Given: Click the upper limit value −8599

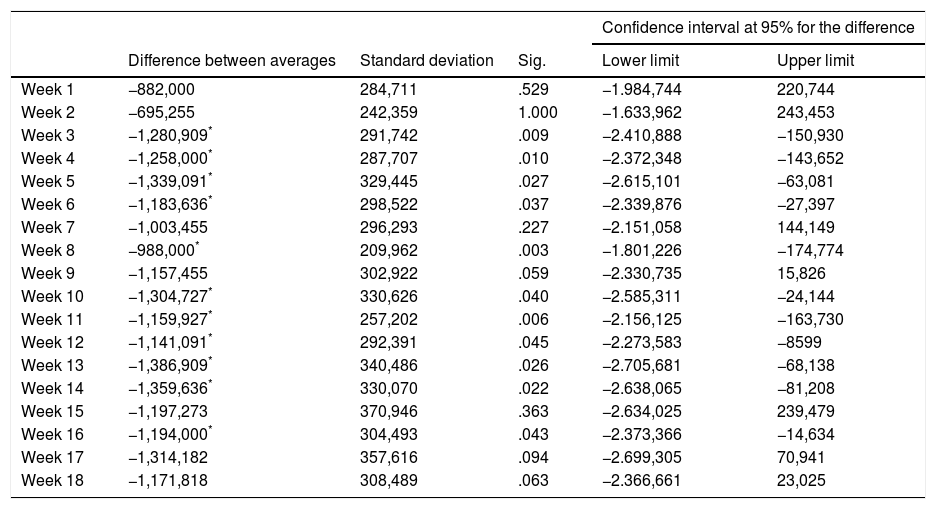Looking at the screenshot, I should coord(803,342).
